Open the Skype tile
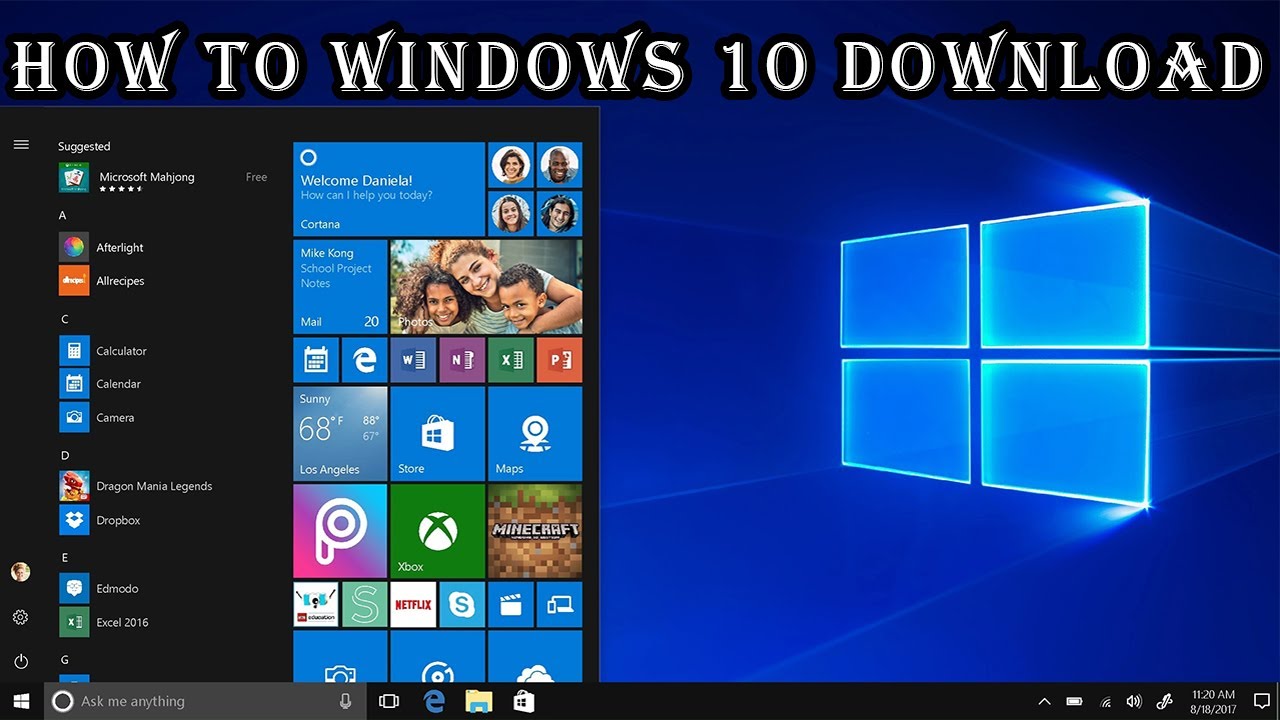Screen dimensions: 1280x720 coord(462,604)
